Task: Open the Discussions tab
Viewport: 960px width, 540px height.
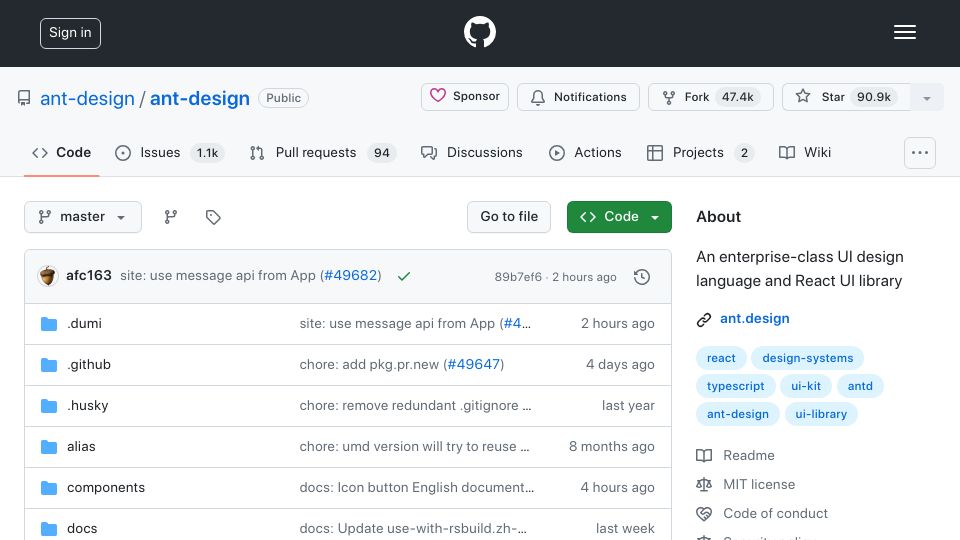Action: [471, 152]
